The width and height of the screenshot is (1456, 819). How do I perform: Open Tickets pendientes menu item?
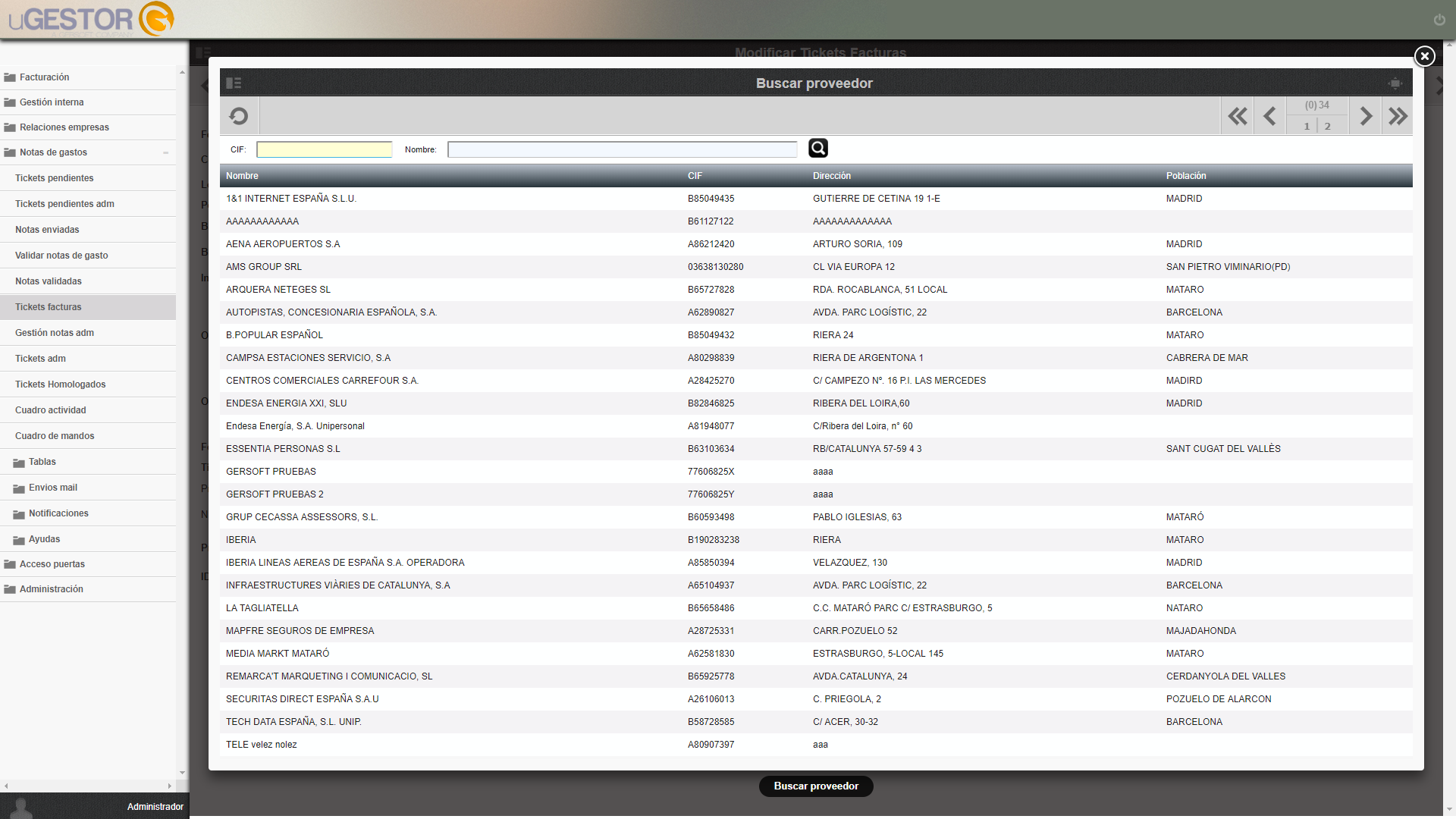pyautogui.click(x=88, y=178)
